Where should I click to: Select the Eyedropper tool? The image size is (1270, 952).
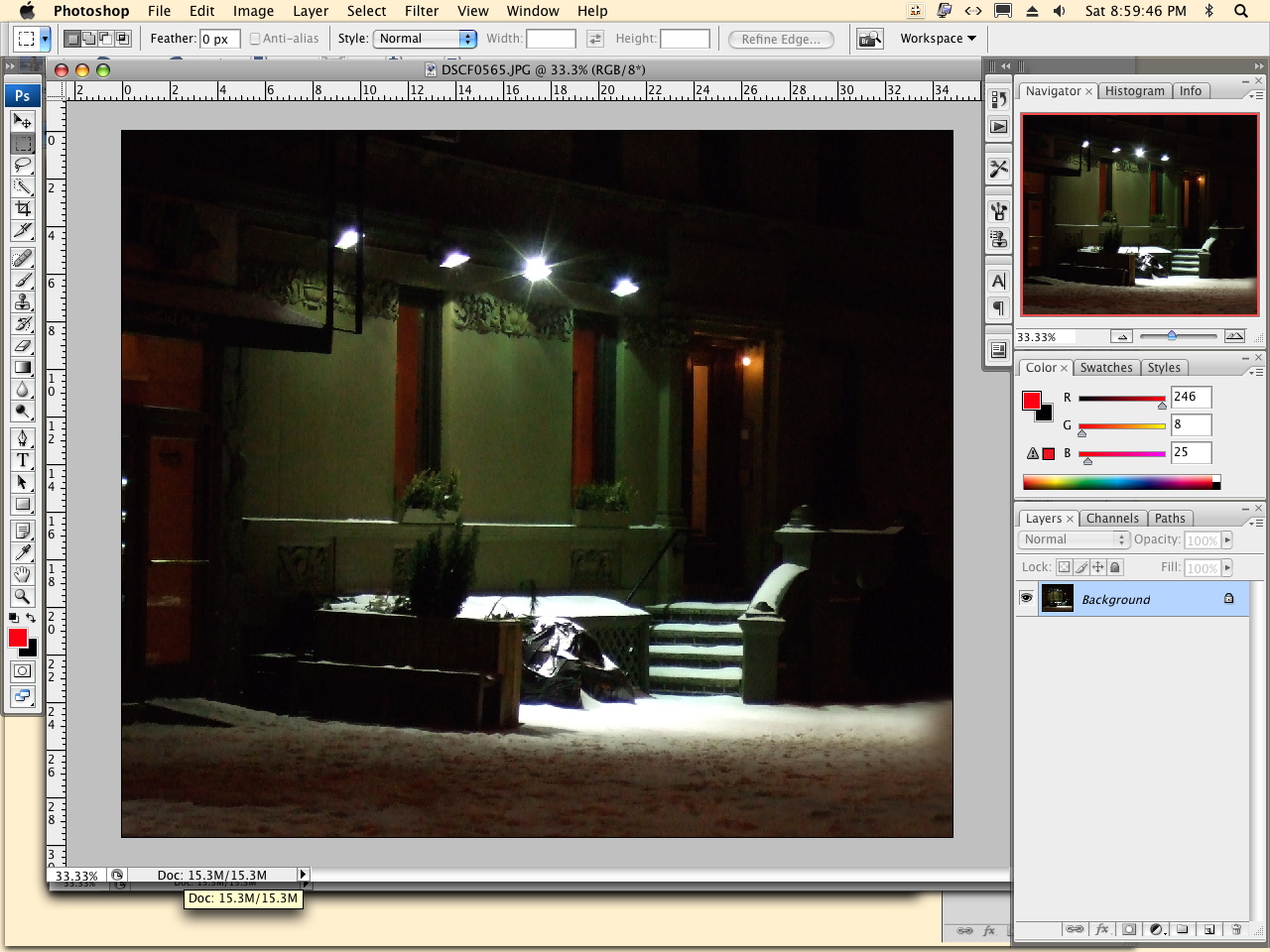click(22, 553)
